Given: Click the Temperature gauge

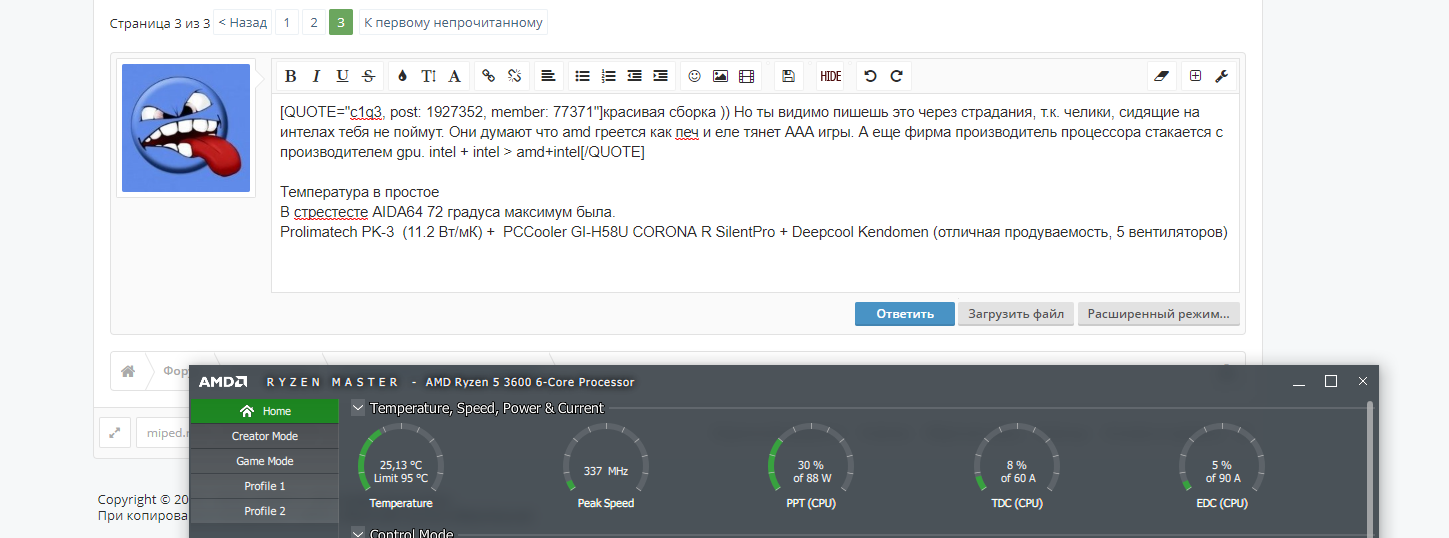Looking at the screenshot, I should click(x=401, y=465).
